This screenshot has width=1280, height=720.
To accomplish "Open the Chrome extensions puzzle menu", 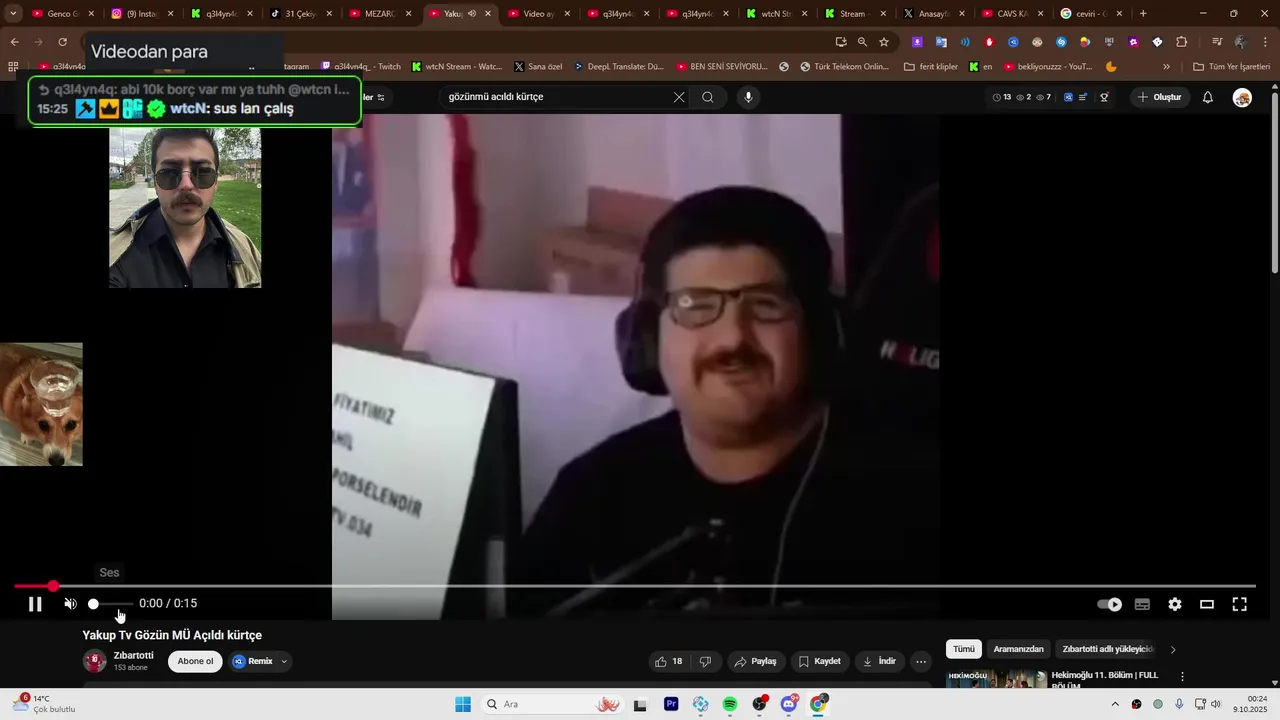I will (1182, 42).
